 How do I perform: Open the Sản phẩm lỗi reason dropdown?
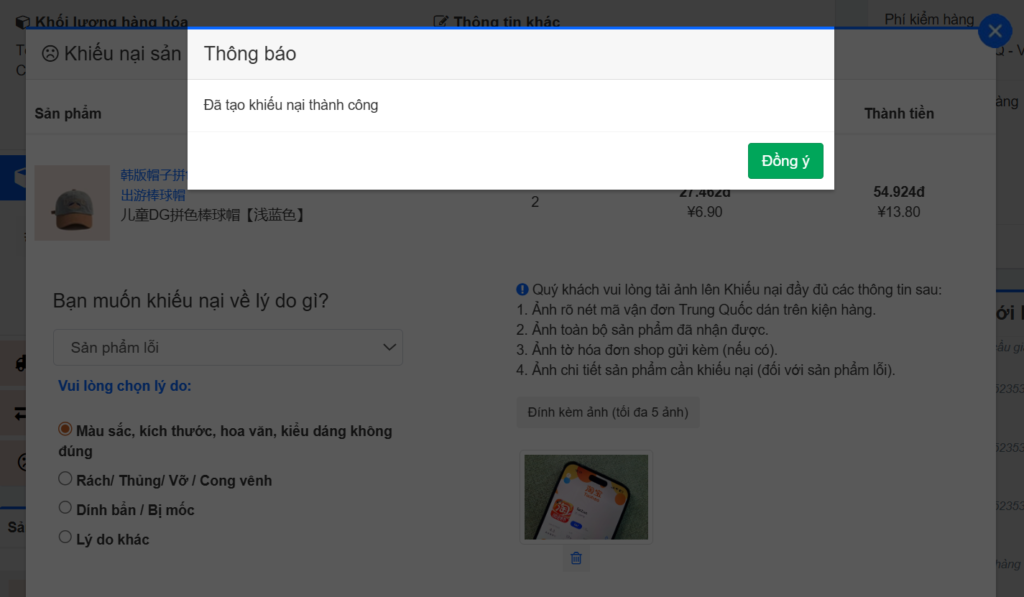227,348
